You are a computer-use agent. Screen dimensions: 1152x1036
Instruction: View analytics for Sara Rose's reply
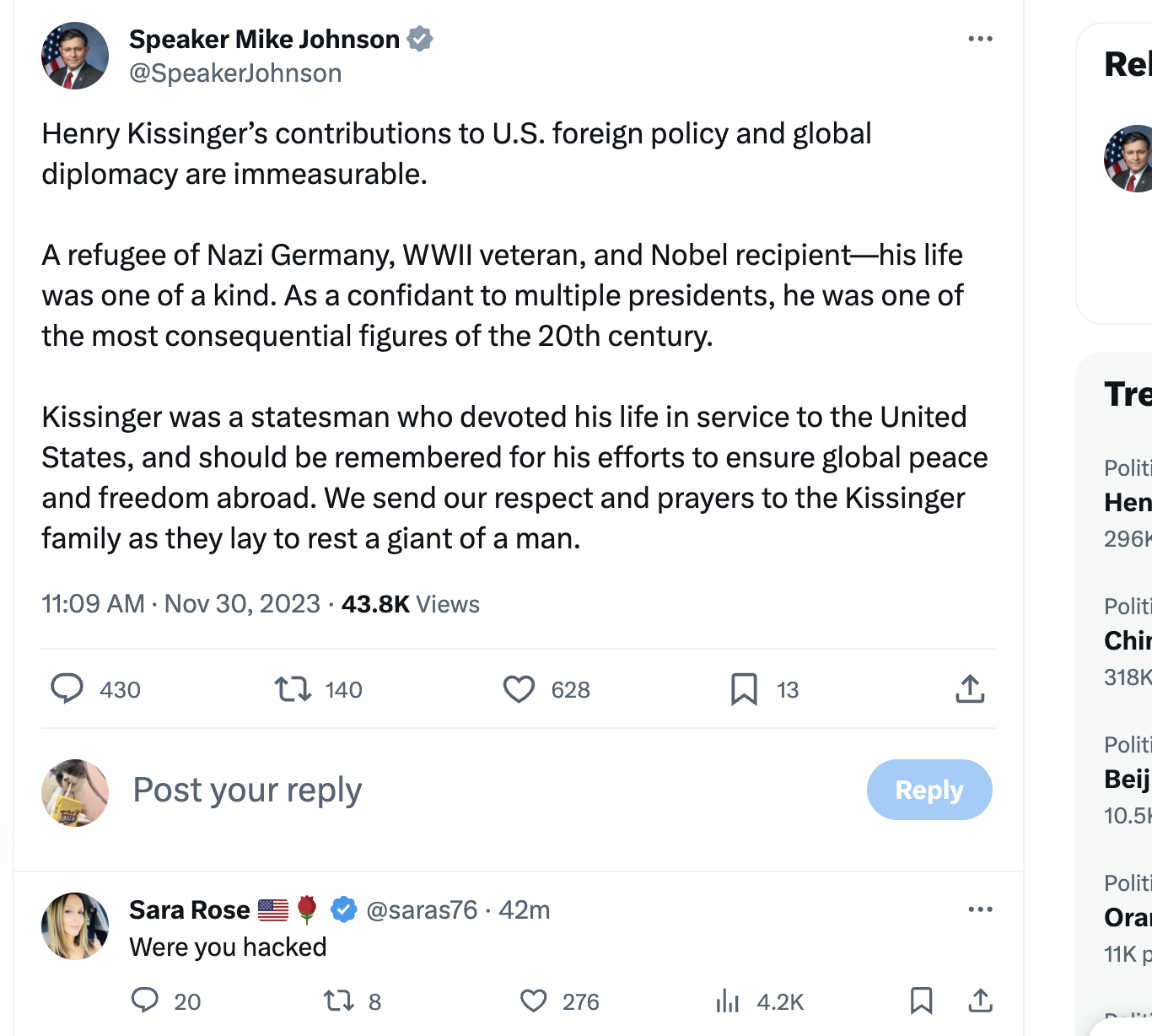[727, 1001]
